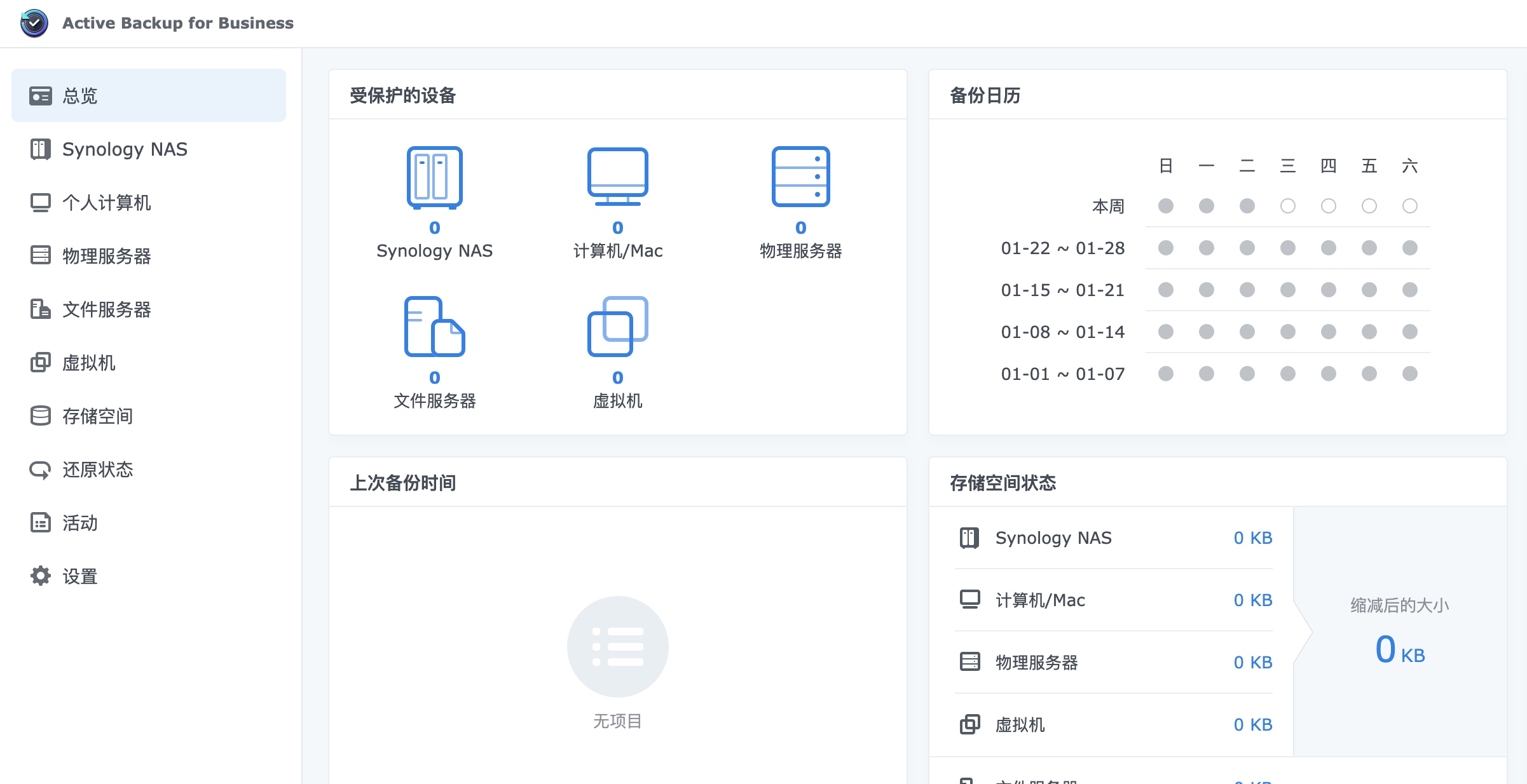The image size is (1527, 784).
Task: Switch to 虚拟机 in the sidebar
Action: (149, 362)
